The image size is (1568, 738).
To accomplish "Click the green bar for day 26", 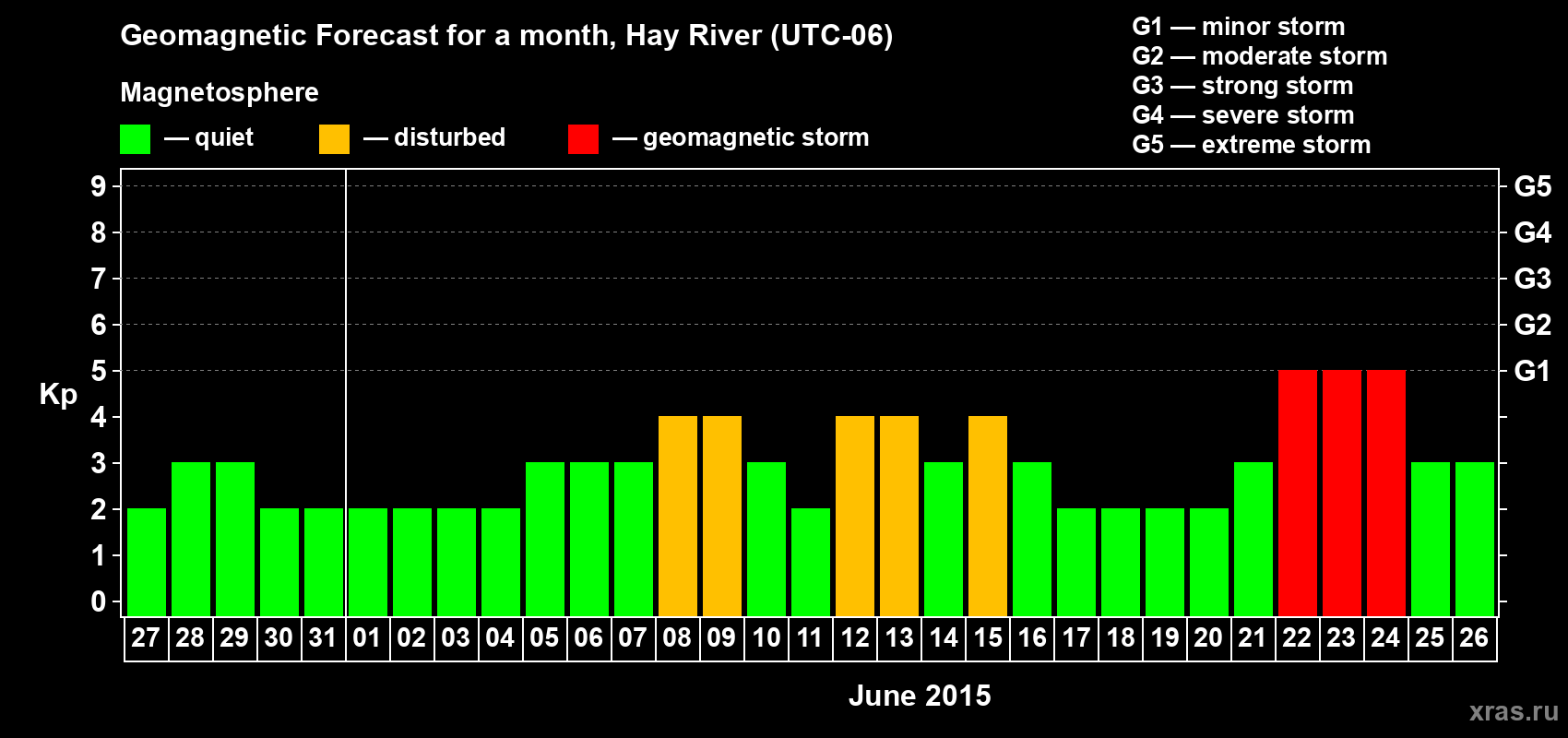I will tap(1475, 539).
